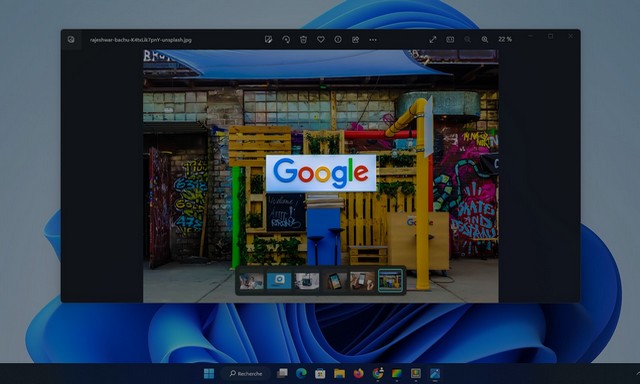Click the zoom in magnifier icon
Viewport: 640px width, 384px height.
(x=484, y=39)
